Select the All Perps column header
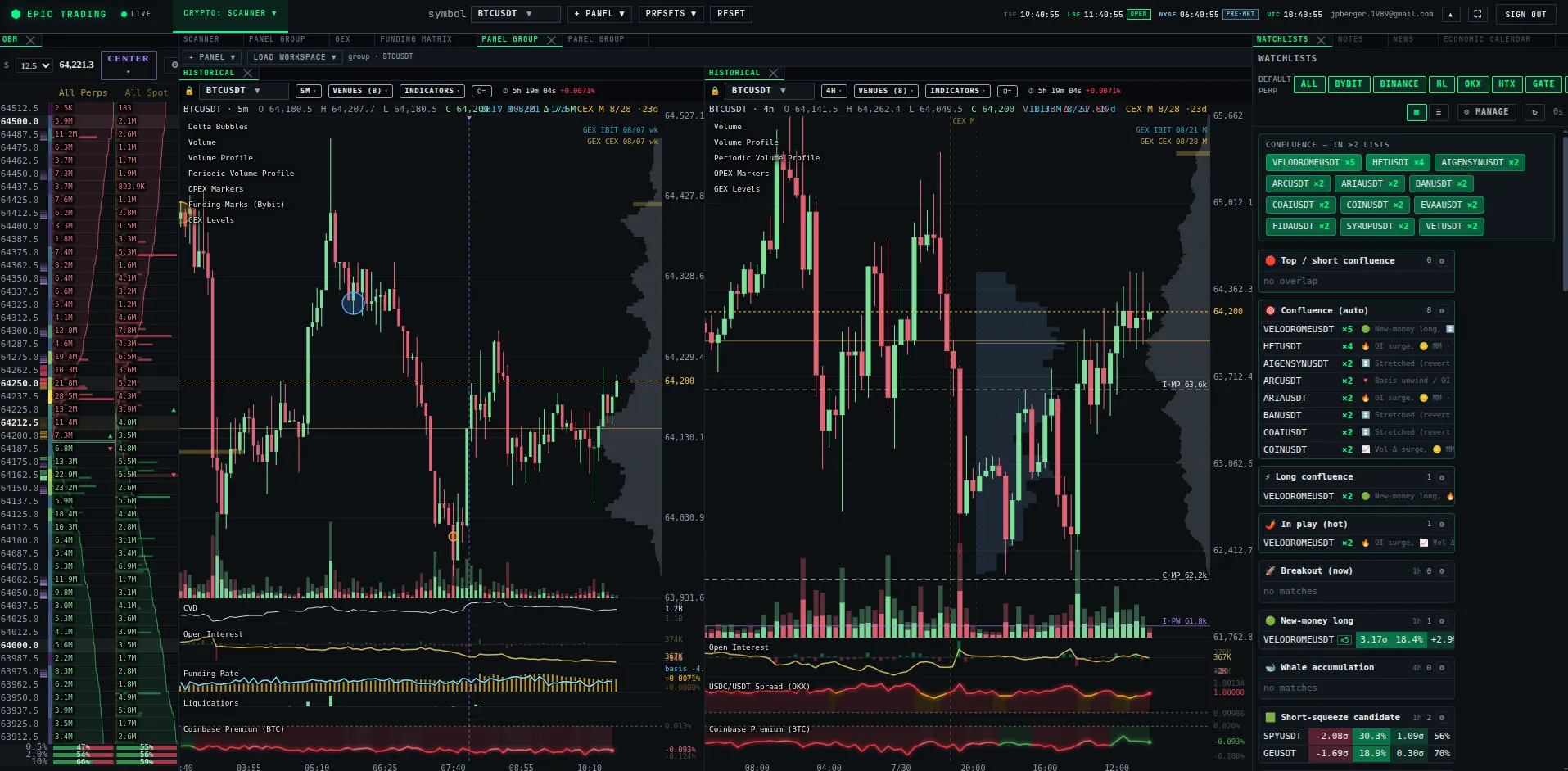The height and width of the screenshot is (771, 1568). coord(83,92)
